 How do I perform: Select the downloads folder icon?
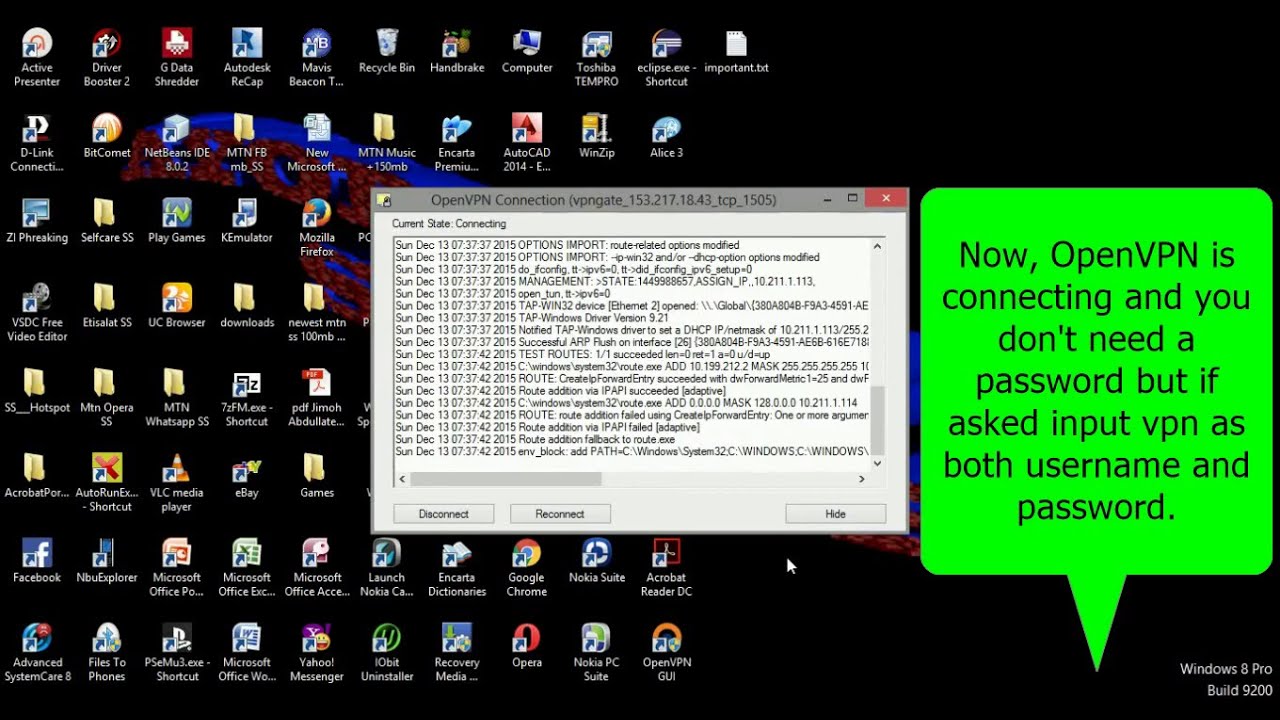[247, 306]
